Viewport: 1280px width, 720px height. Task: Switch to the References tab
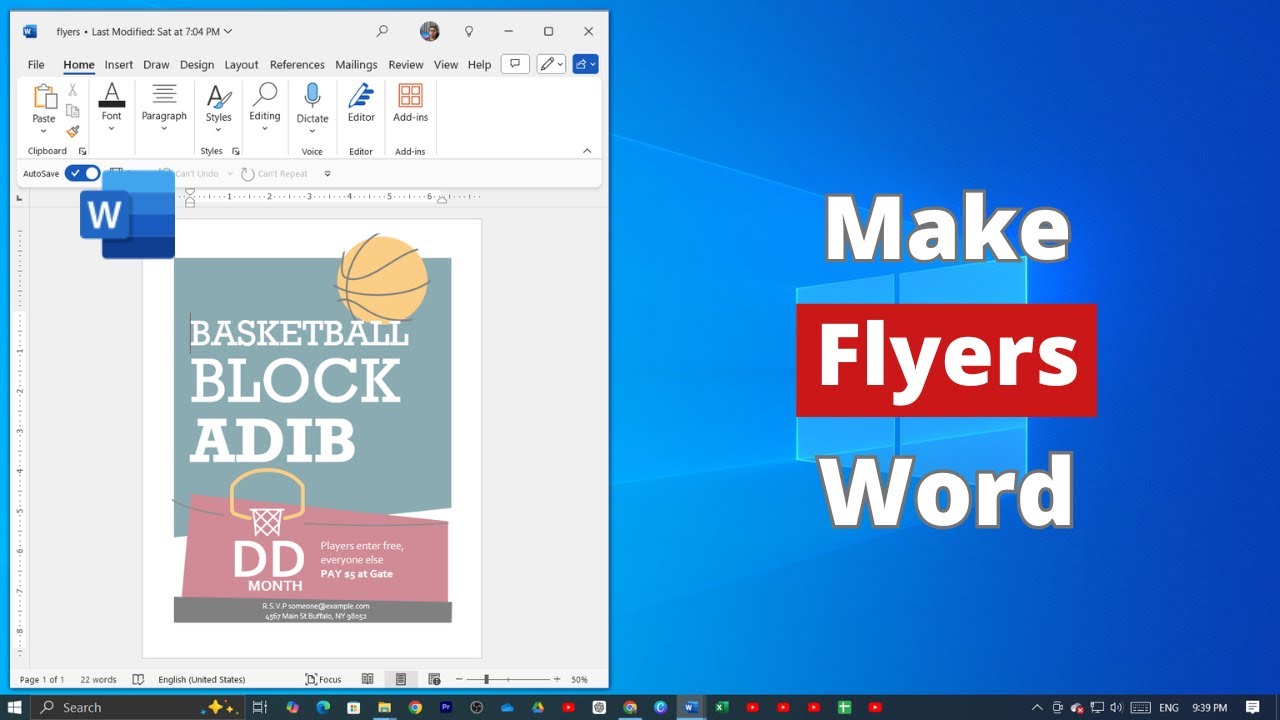pyautogui.click(x=297, y=64)
